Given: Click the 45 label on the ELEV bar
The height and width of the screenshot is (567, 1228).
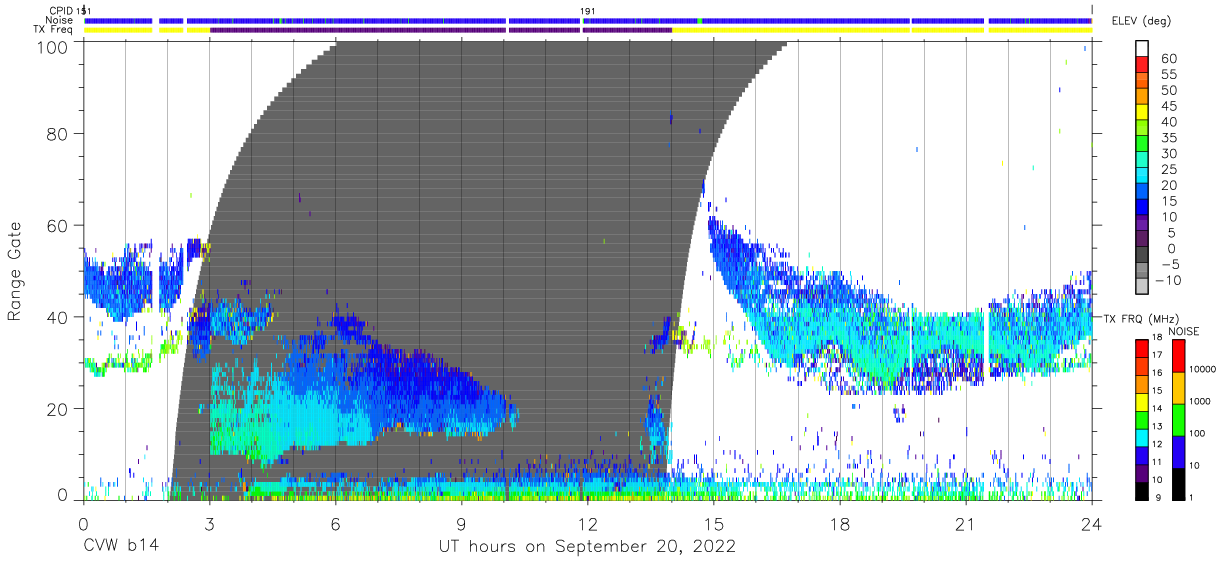Looking at the screenshot, I should [1169, 106].
